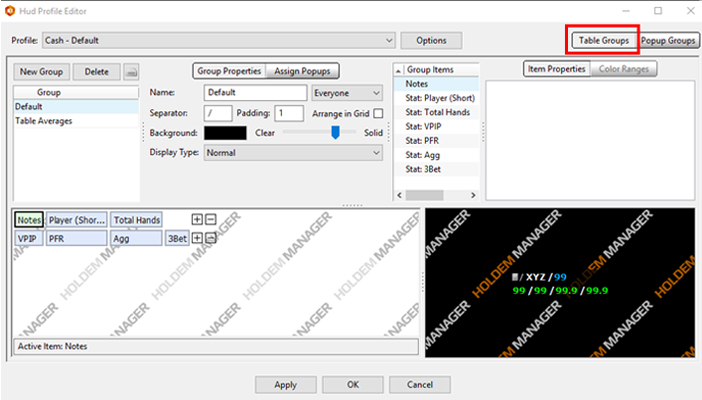Switch to Table Groups tab
The height and width of the screenshot is (400, 702).
[x=604, y=40]
